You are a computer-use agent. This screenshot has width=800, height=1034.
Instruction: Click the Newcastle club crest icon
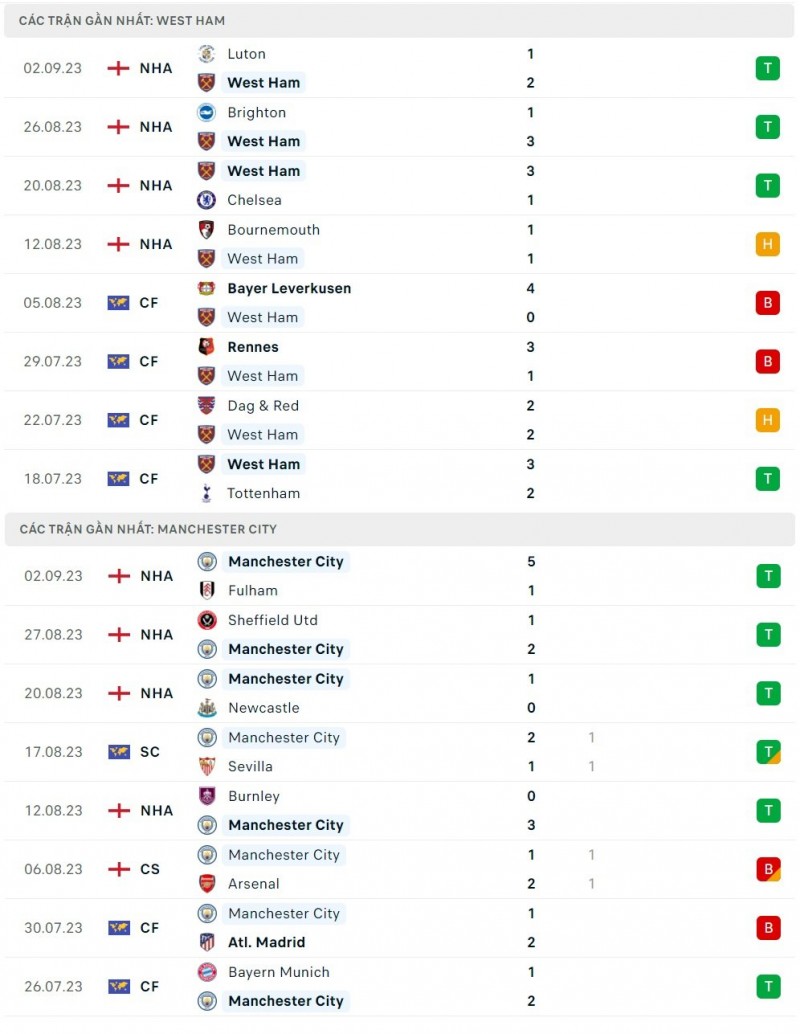click(207, 708)
